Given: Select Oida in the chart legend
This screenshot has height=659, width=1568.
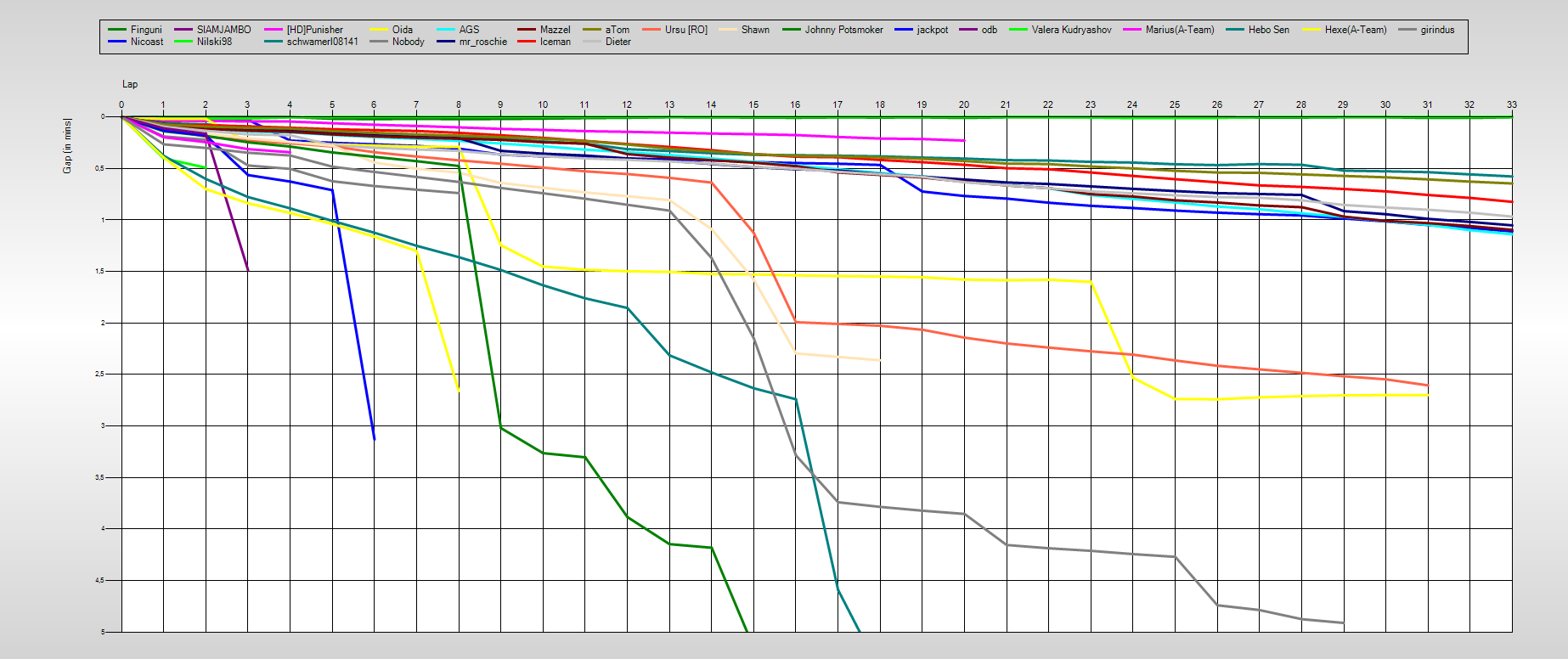Looking at the screenshot, I should pos(402,30).
